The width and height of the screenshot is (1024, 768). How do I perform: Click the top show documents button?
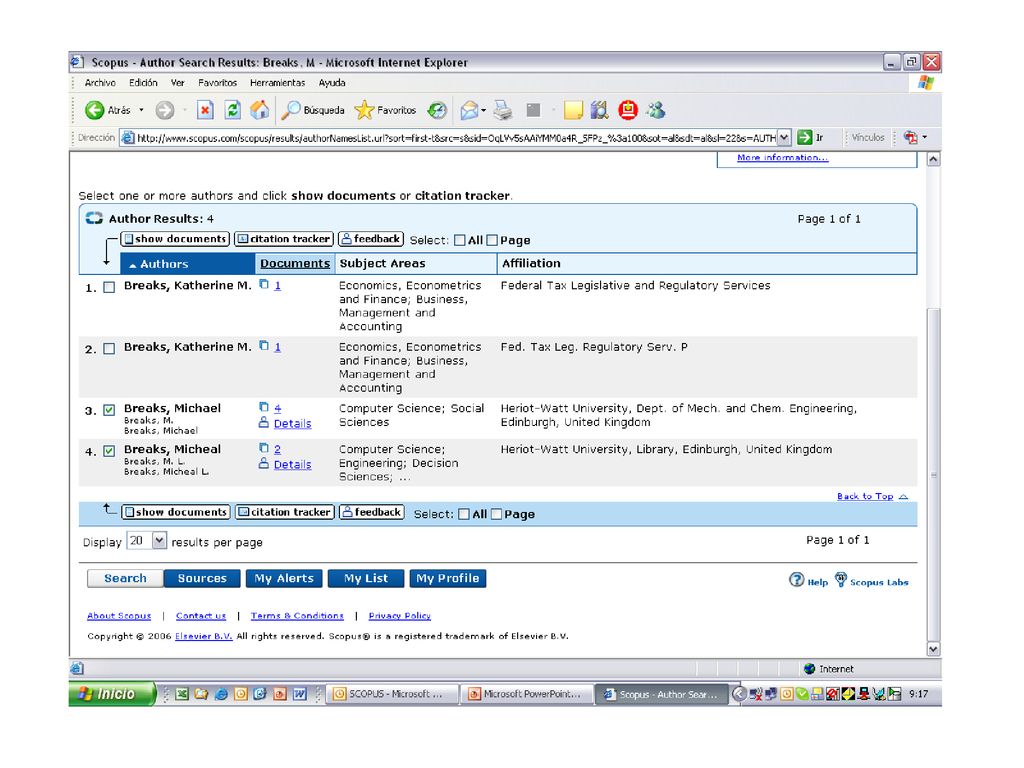pyautogui.click(x=175, y=239)
